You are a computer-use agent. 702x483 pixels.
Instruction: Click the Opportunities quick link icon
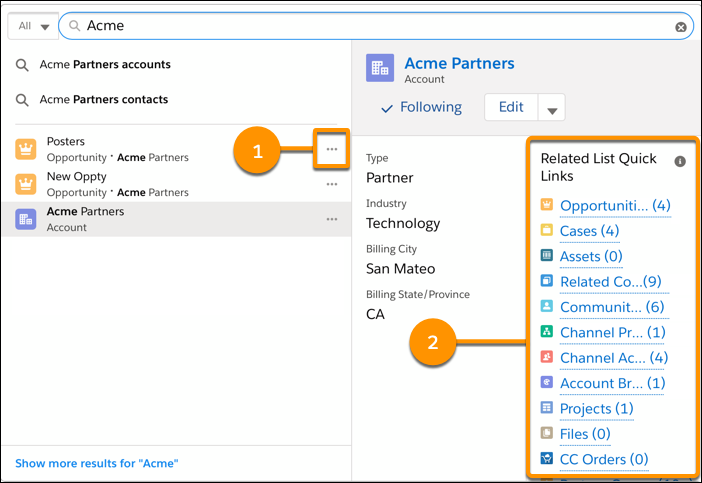547,205
